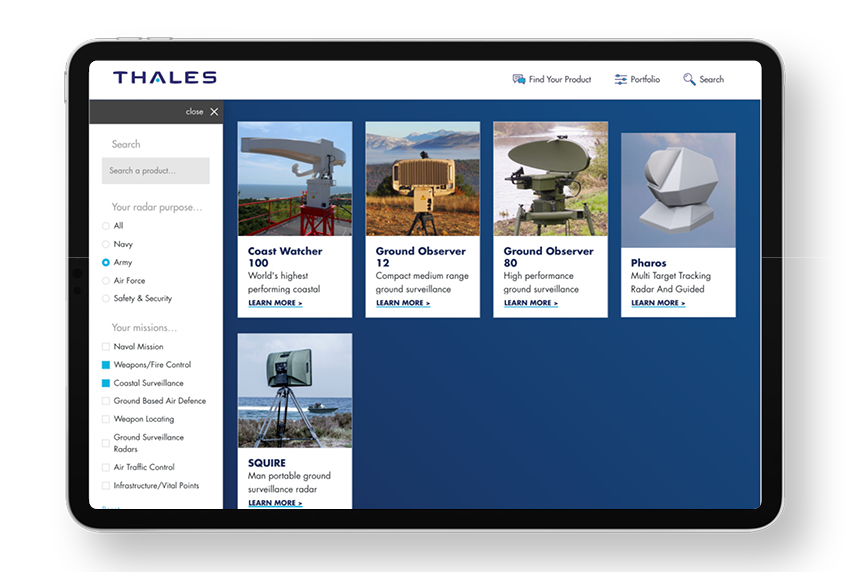The width and height of the screenshot is (852, 572).
Task: Open the Coast Watcher 100 product image
Action: click(x=295, y=179)
